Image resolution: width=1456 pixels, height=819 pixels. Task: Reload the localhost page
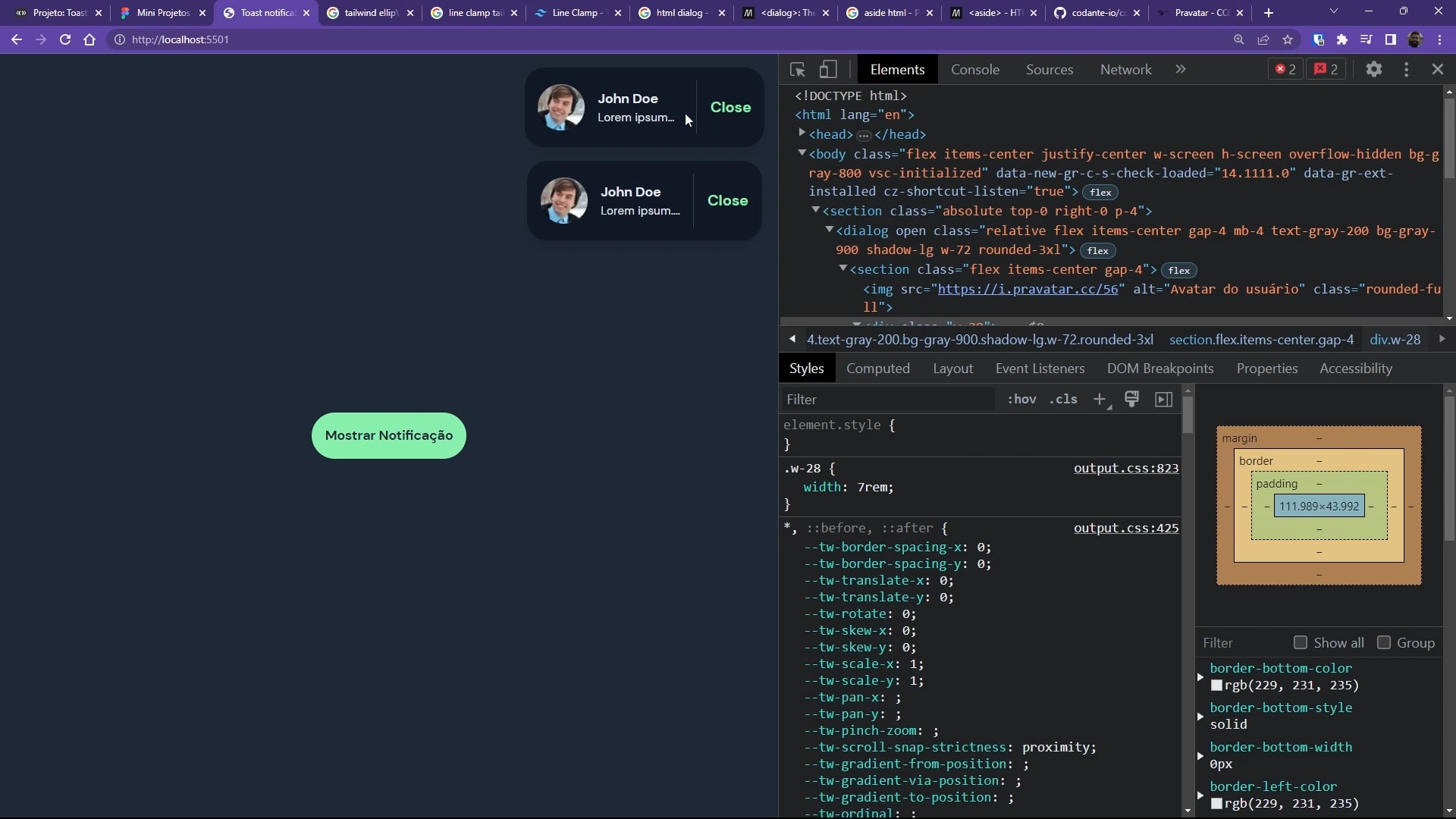(x=65, y=39)
